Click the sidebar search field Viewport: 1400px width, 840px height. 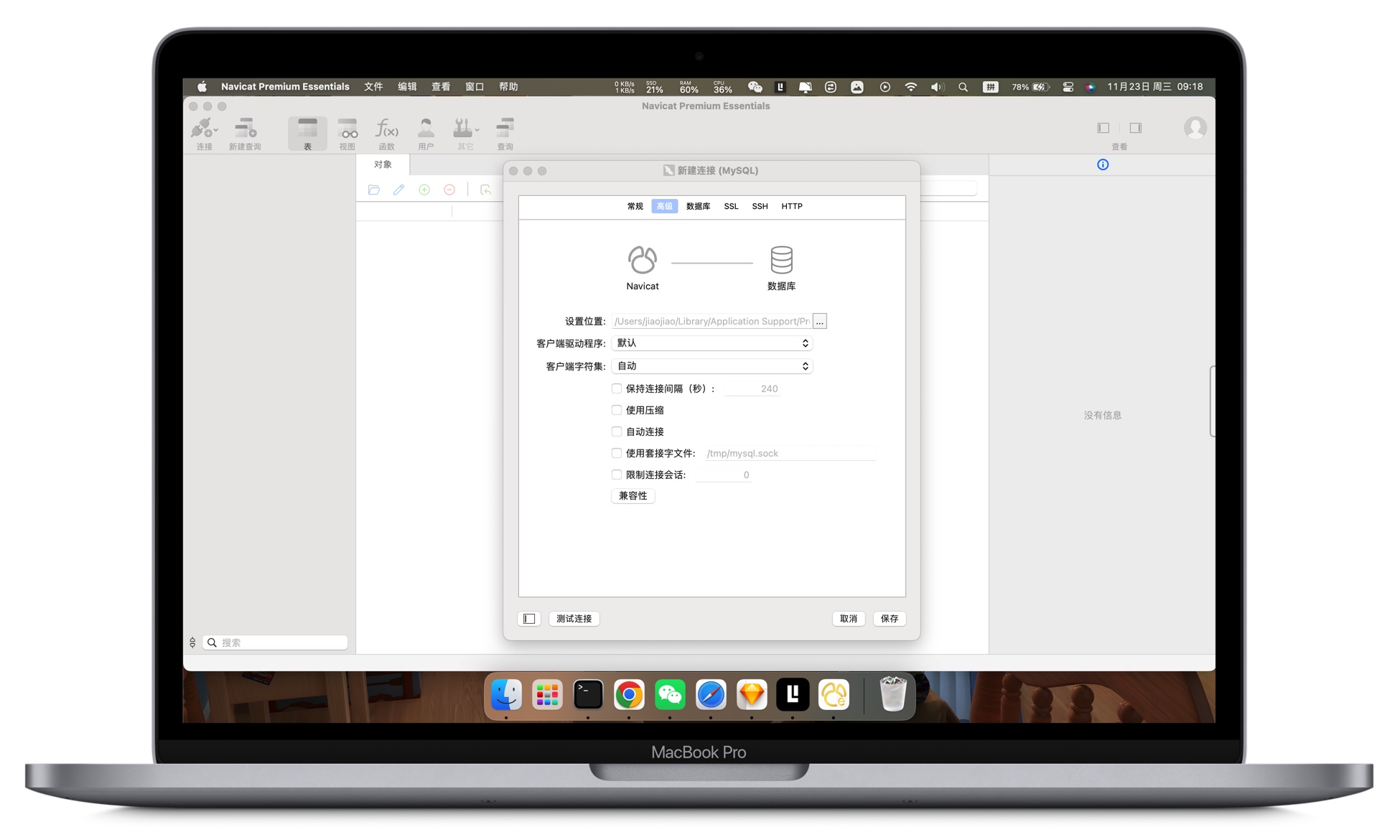[276, 643]
